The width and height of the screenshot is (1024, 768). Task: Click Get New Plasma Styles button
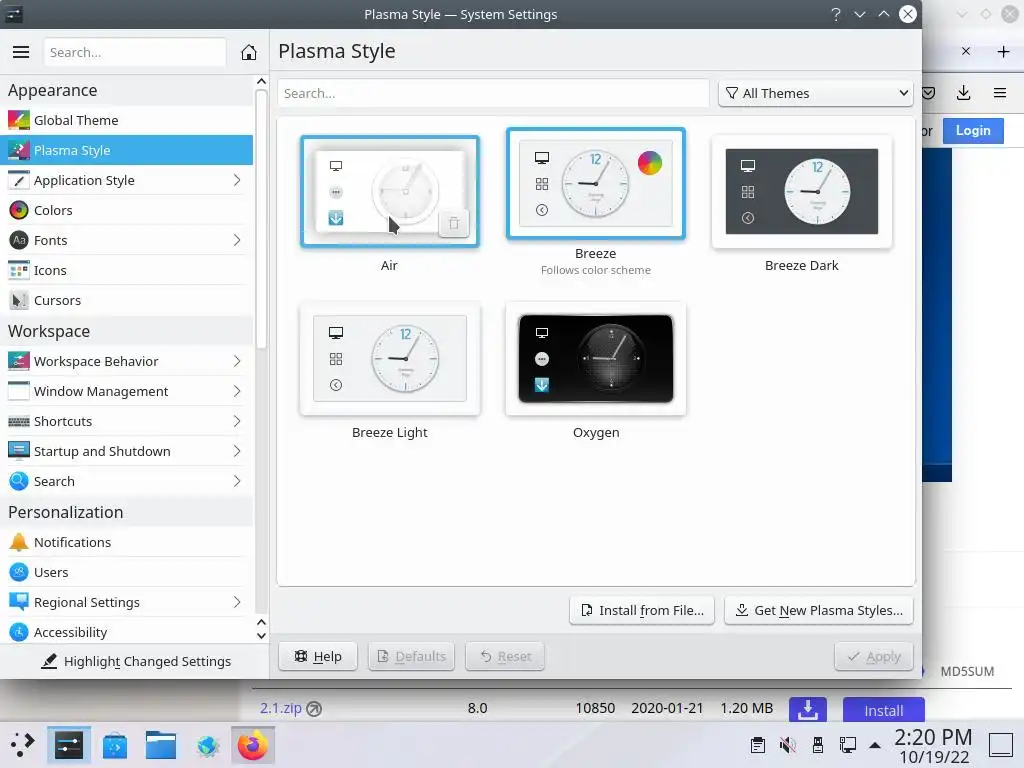tap(819, 611)
